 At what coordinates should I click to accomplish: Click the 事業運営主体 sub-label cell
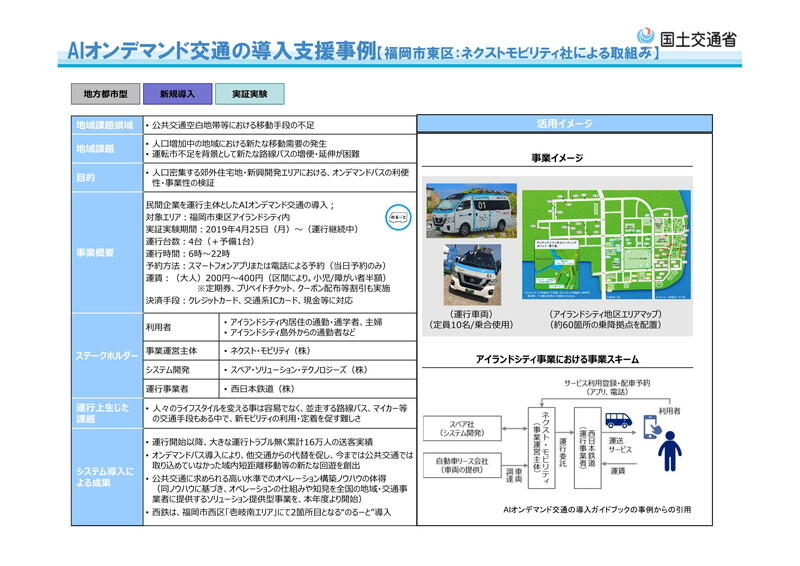pyautogui.click(x=181, y=351)
